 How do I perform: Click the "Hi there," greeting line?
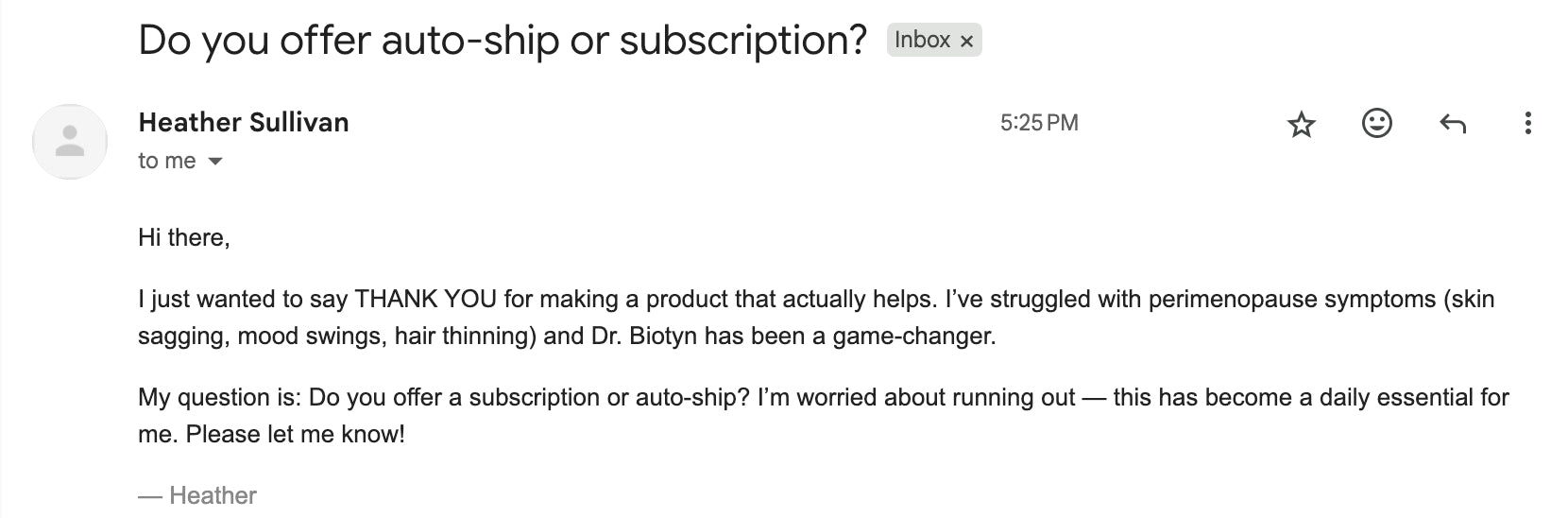tap(184, 237)
